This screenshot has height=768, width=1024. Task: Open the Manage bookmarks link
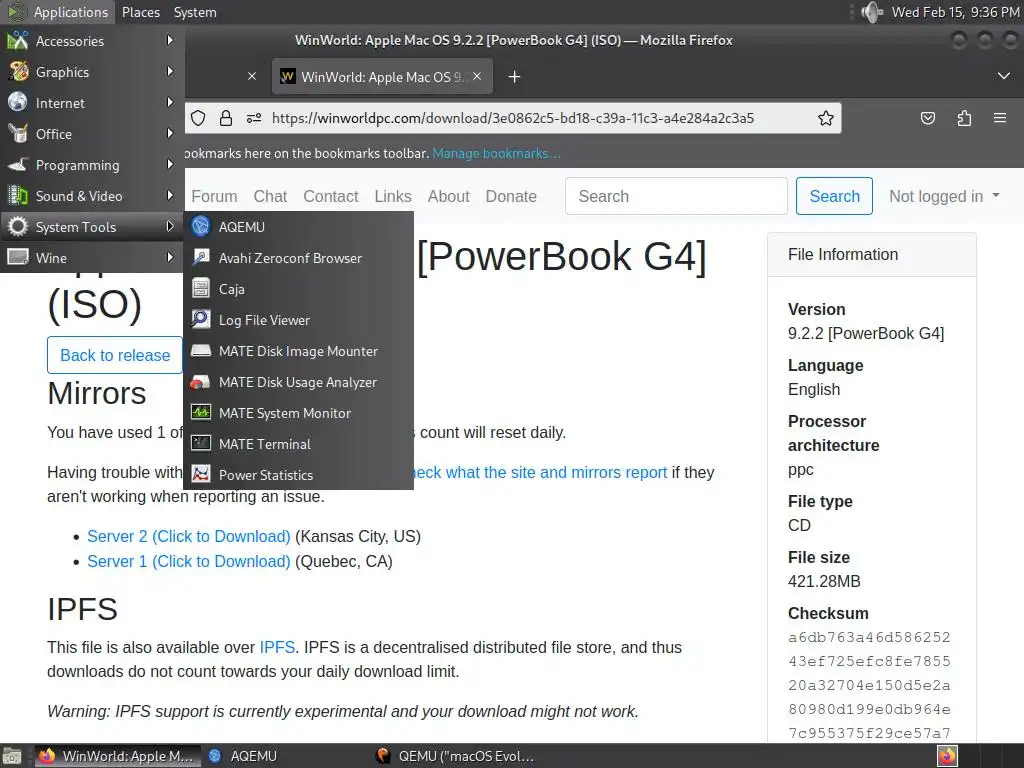pyautogui.click(x=496, y=153)
